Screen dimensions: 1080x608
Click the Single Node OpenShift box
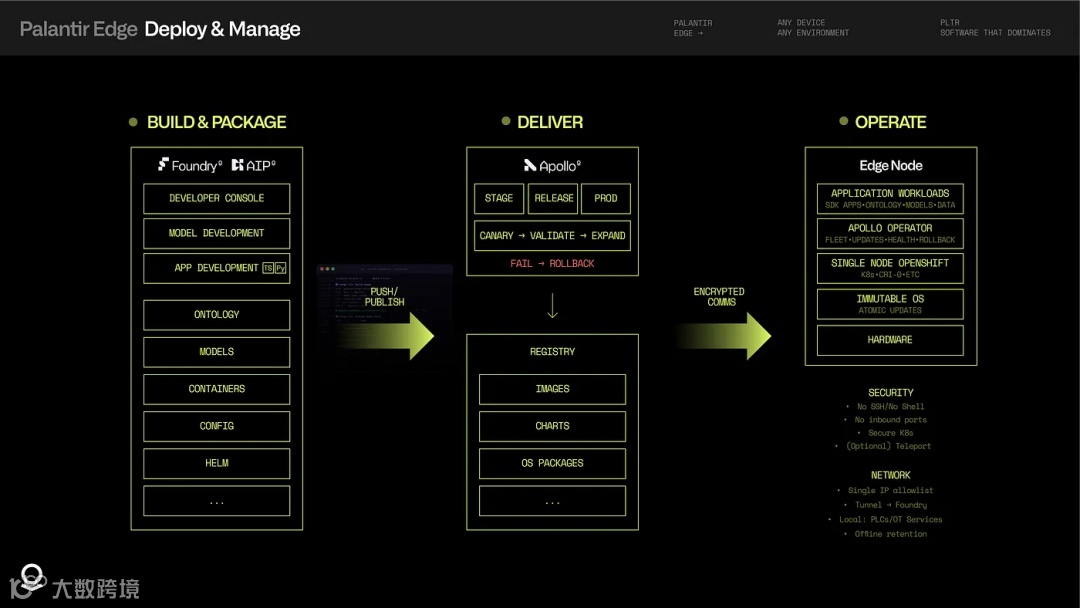pyautogui.click(x=890, y=269)
